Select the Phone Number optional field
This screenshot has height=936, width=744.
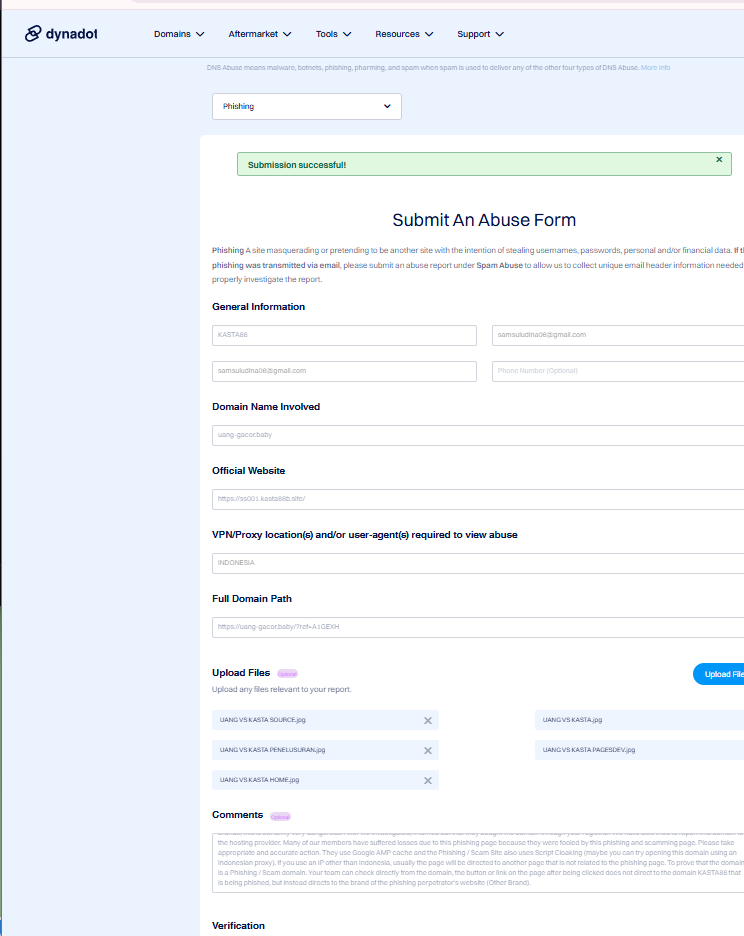tap(618, 371)
